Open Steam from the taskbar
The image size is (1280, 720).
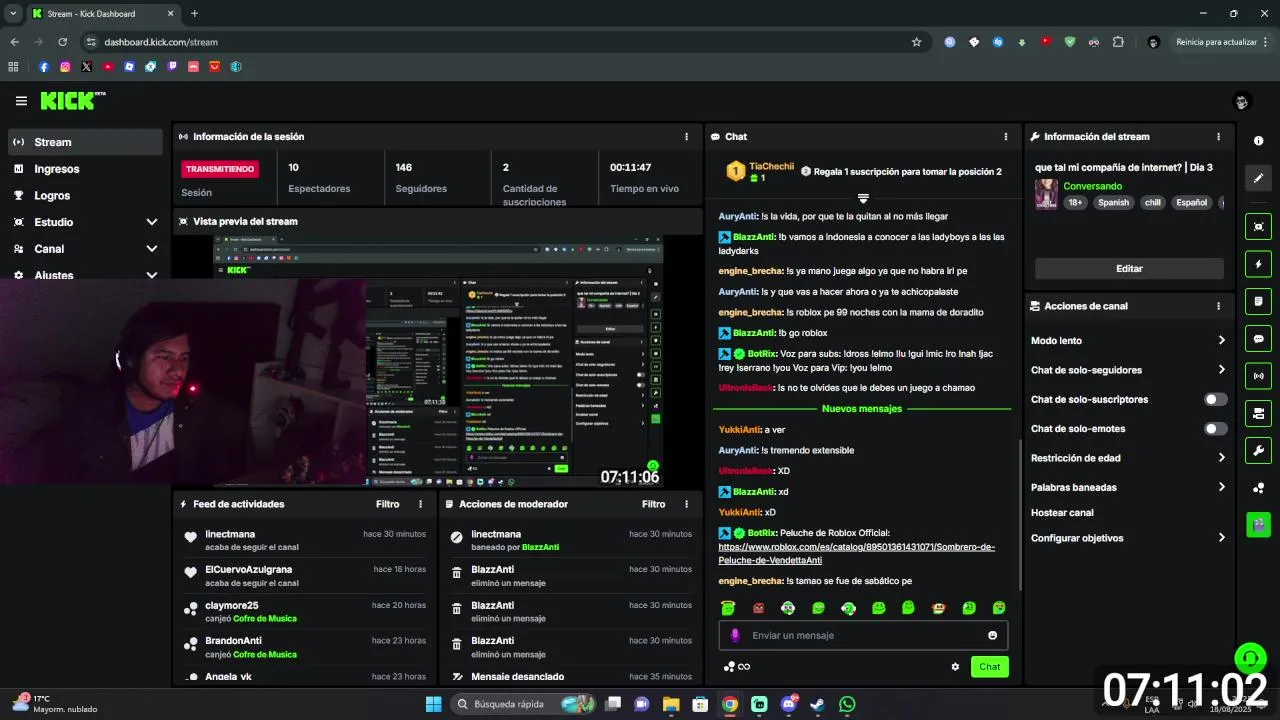[817, 704]
